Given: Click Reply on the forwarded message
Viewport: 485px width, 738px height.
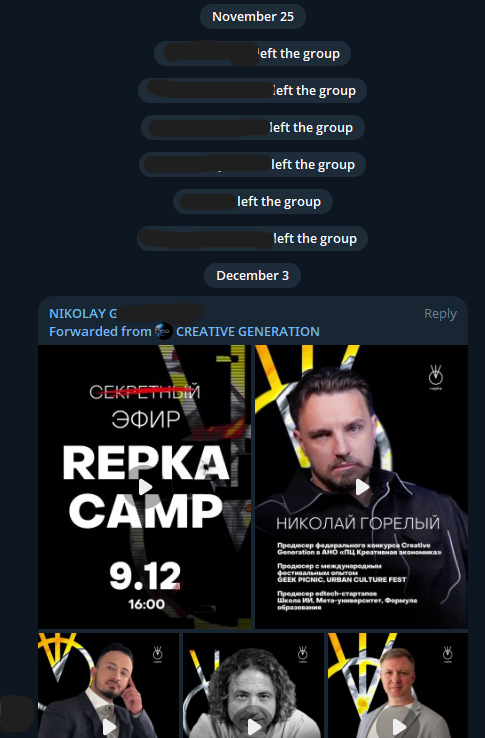Looking at the screenshot, I should pyautogui.click(x=440, y=313).
